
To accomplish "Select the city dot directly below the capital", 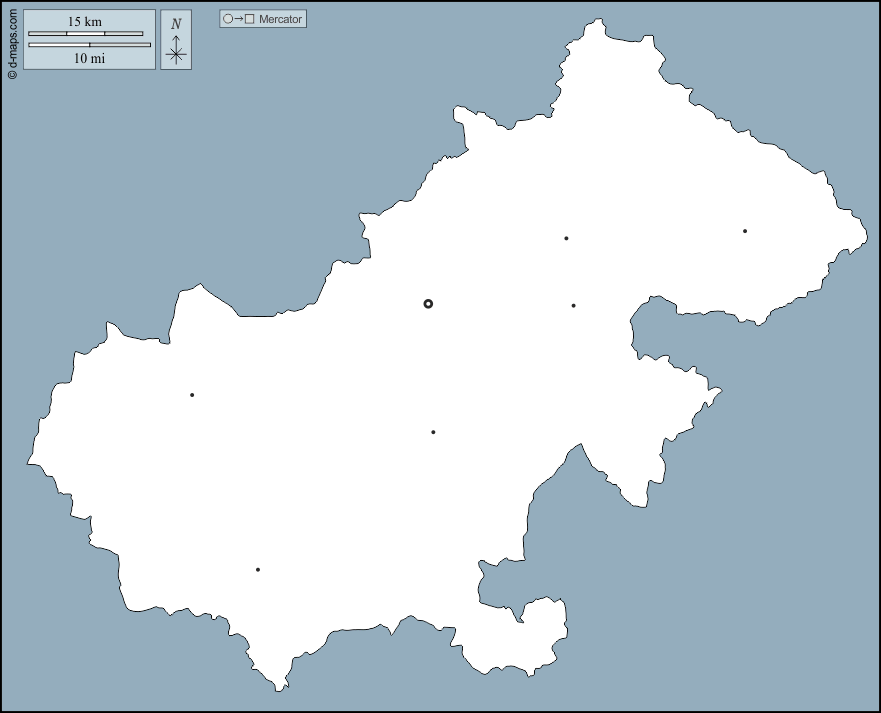I will pyautogui.click(x=433, y=432).
